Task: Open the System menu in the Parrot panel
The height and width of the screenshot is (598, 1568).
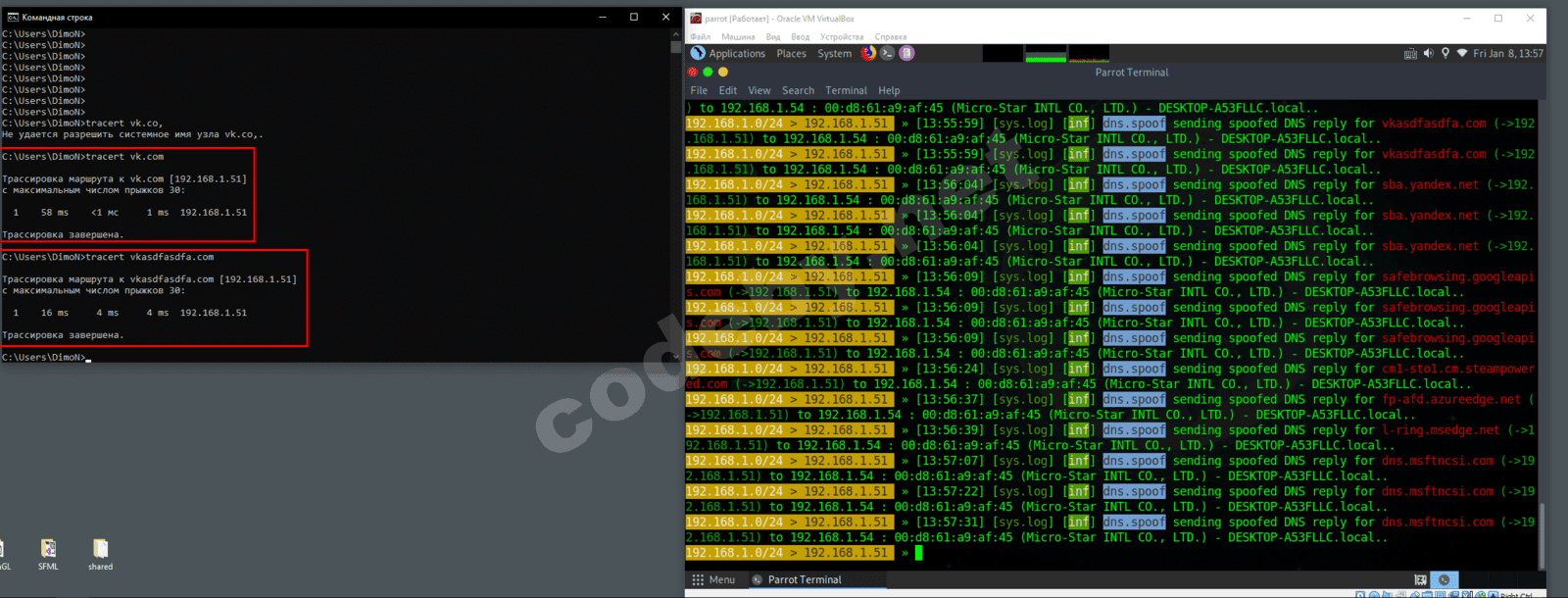Action: 834,54
